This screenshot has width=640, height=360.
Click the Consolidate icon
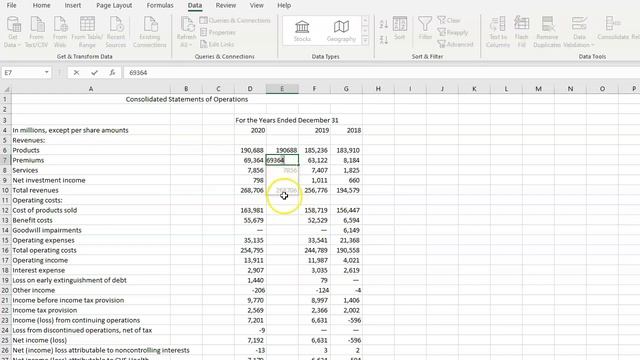[x=613, y=29]
